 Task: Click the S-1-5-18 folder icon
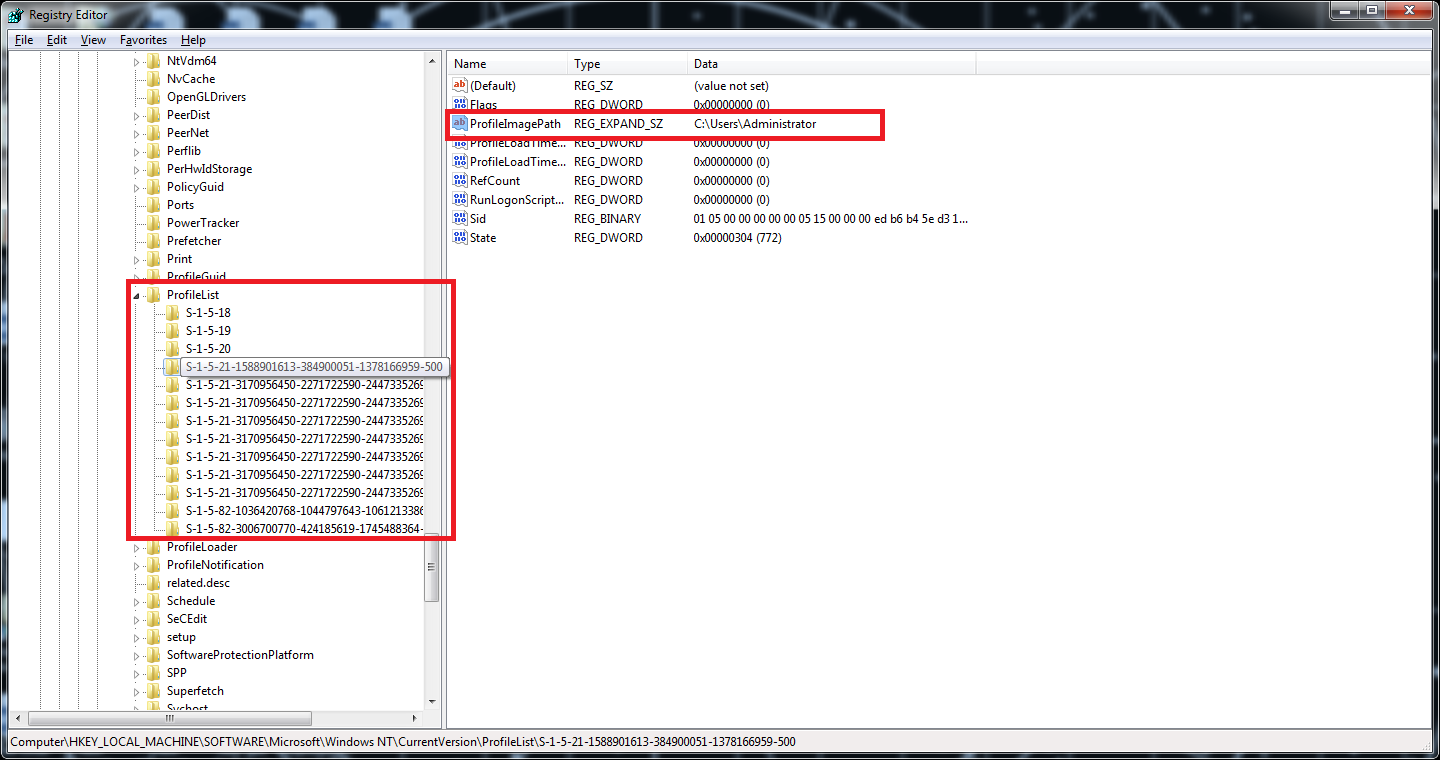click(172, 313)
